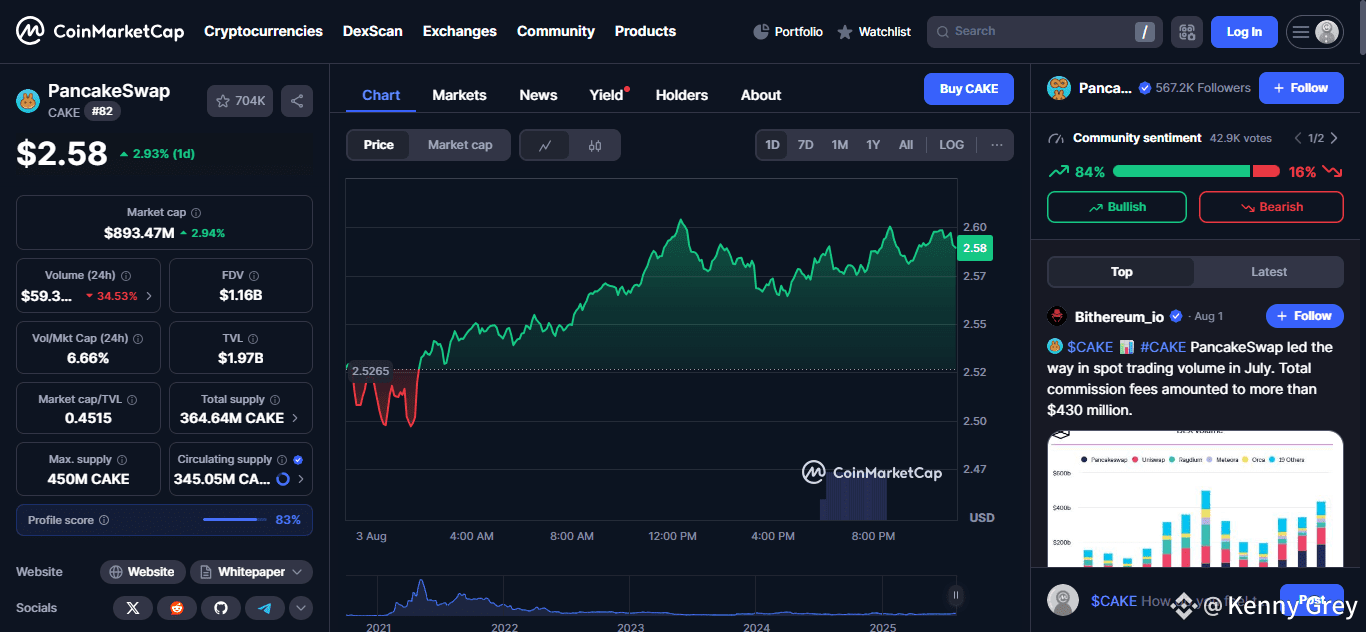Open the Products menu
Viewport: 1366px width, 632px height.
click(x=645, y=31)
